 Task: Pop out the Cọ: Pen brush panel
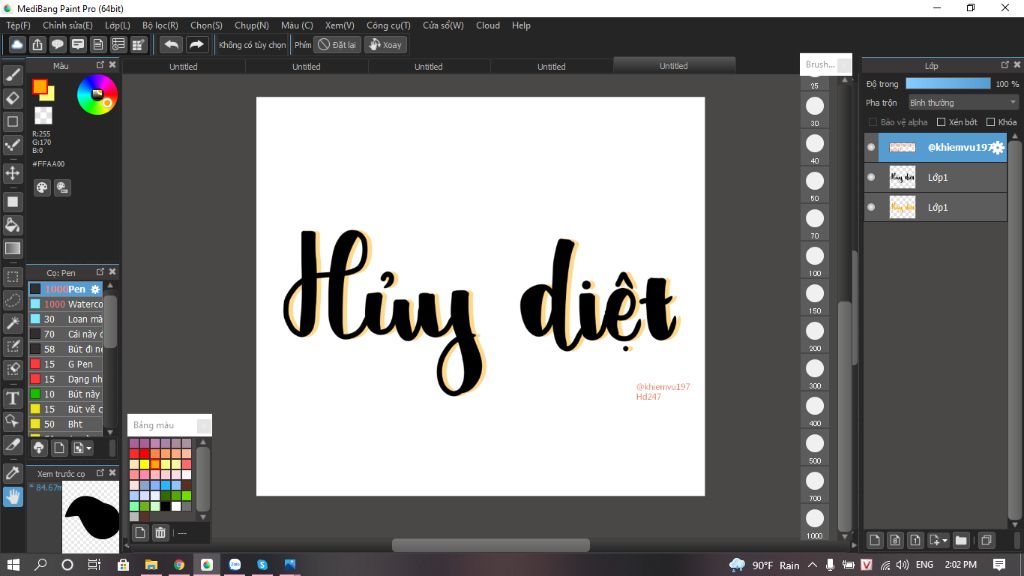(100, 272)
